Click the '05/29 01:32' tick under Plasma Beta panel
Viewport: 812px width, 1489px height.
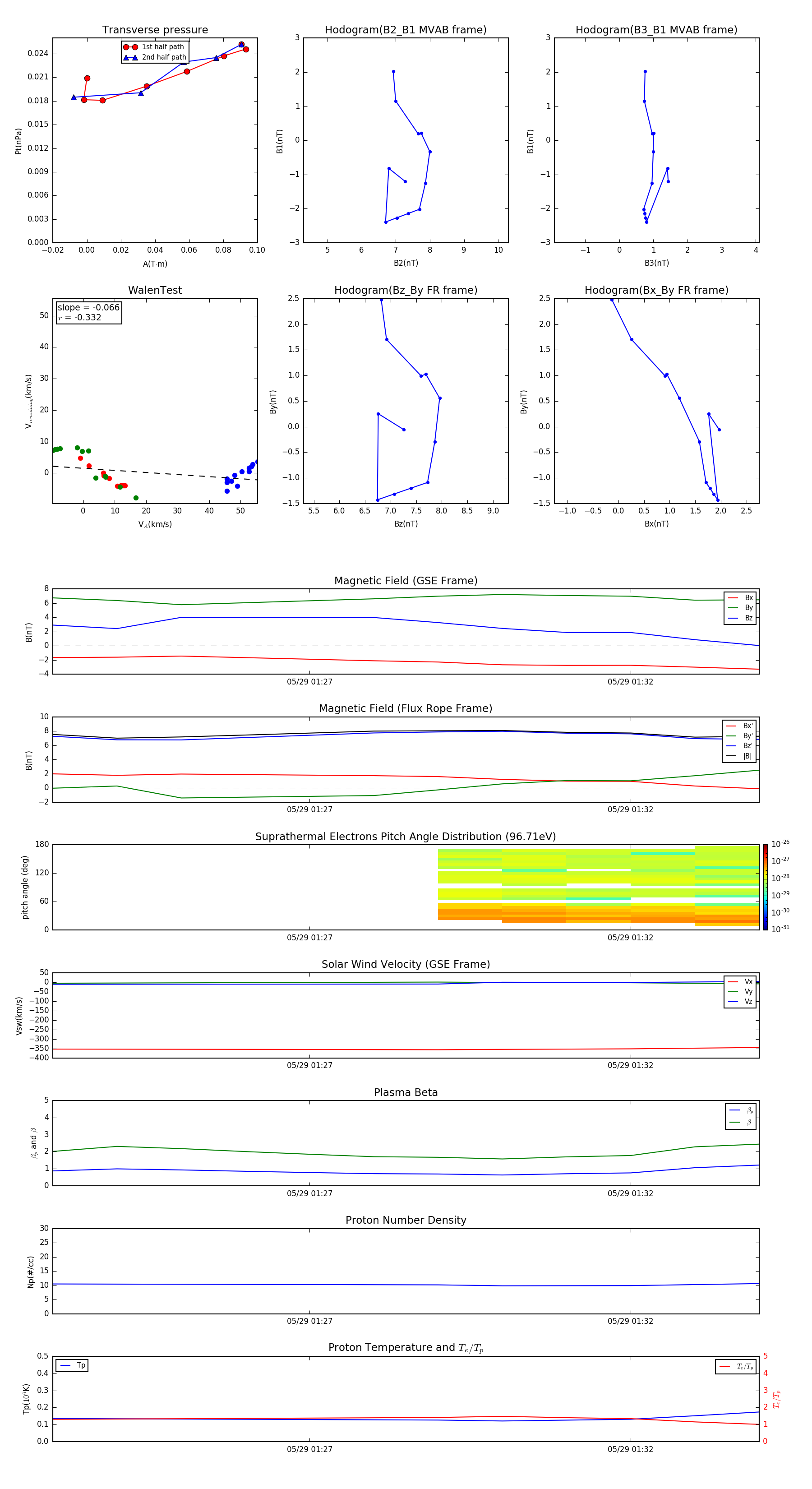tap(630, 1193)
